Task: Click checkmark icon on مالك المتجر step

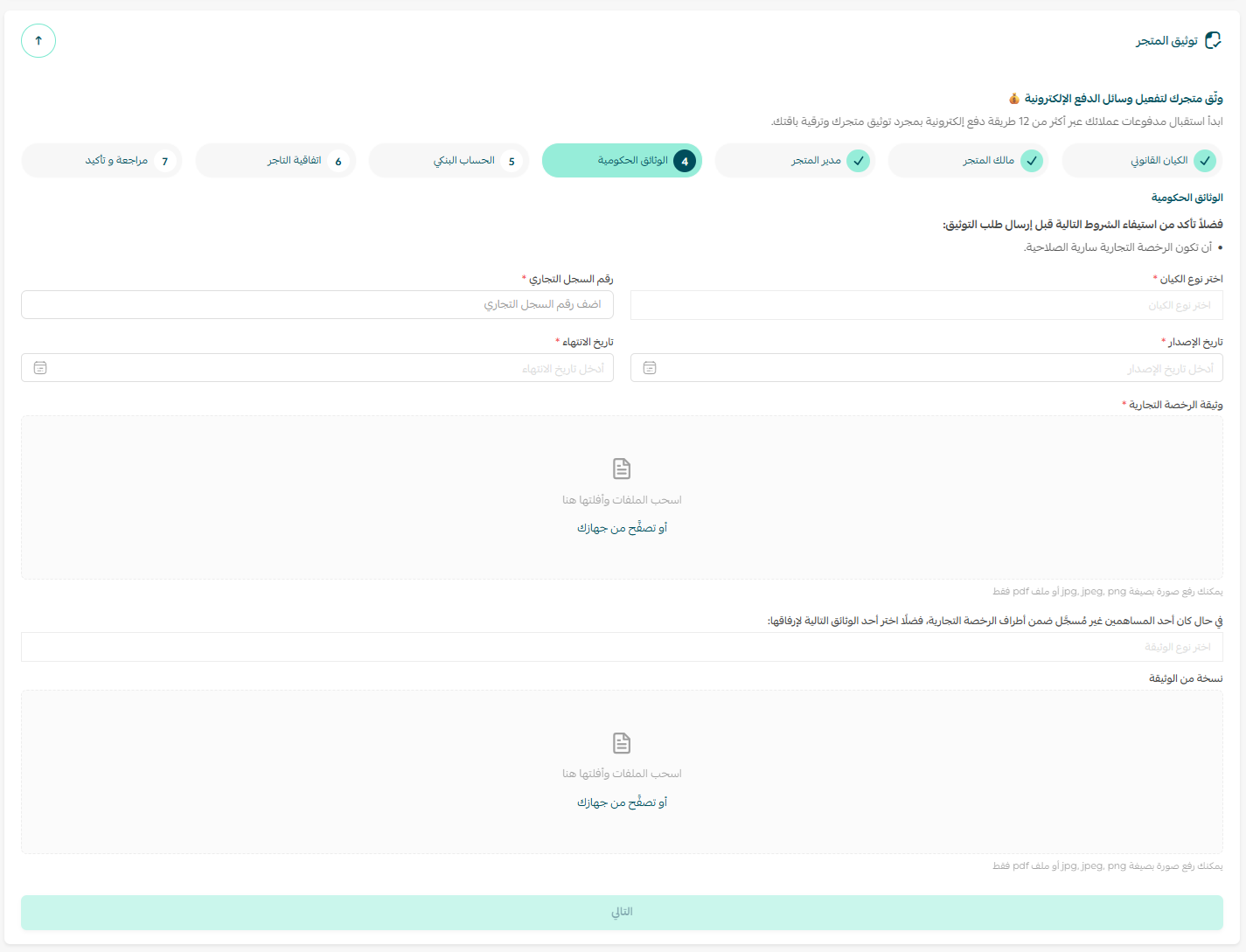Action: pyautogui.click(x=1032, y=161)
